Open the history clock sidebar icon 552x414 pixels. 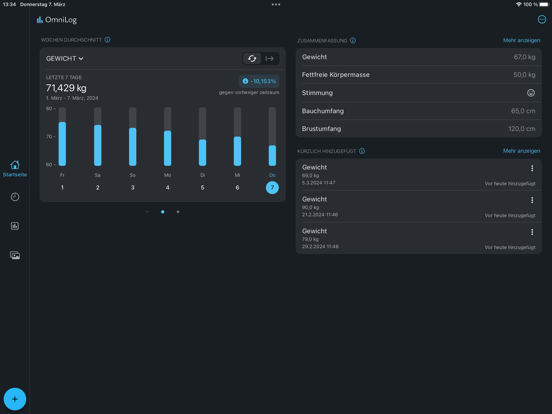click(x=15, y=197)
